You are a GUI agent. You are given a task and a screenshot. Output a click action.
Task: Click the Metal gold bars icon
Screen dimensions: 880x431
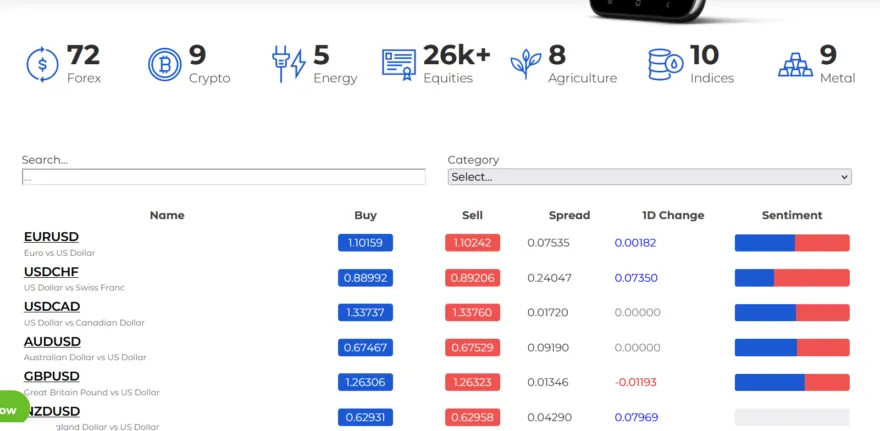click(795, 64)
